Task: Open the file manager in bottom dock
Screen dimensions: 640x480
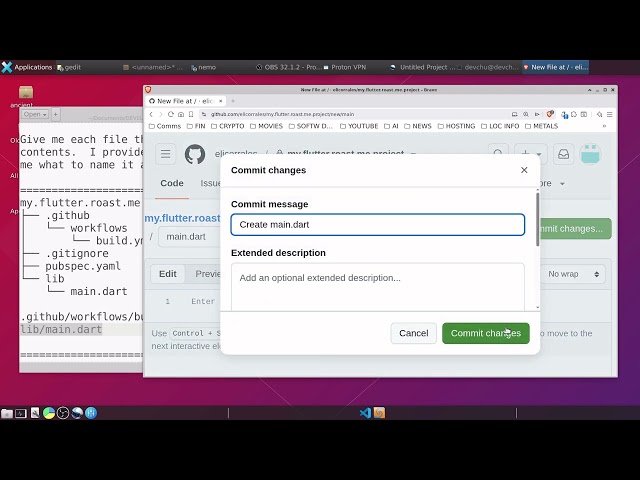Action: 7,413
